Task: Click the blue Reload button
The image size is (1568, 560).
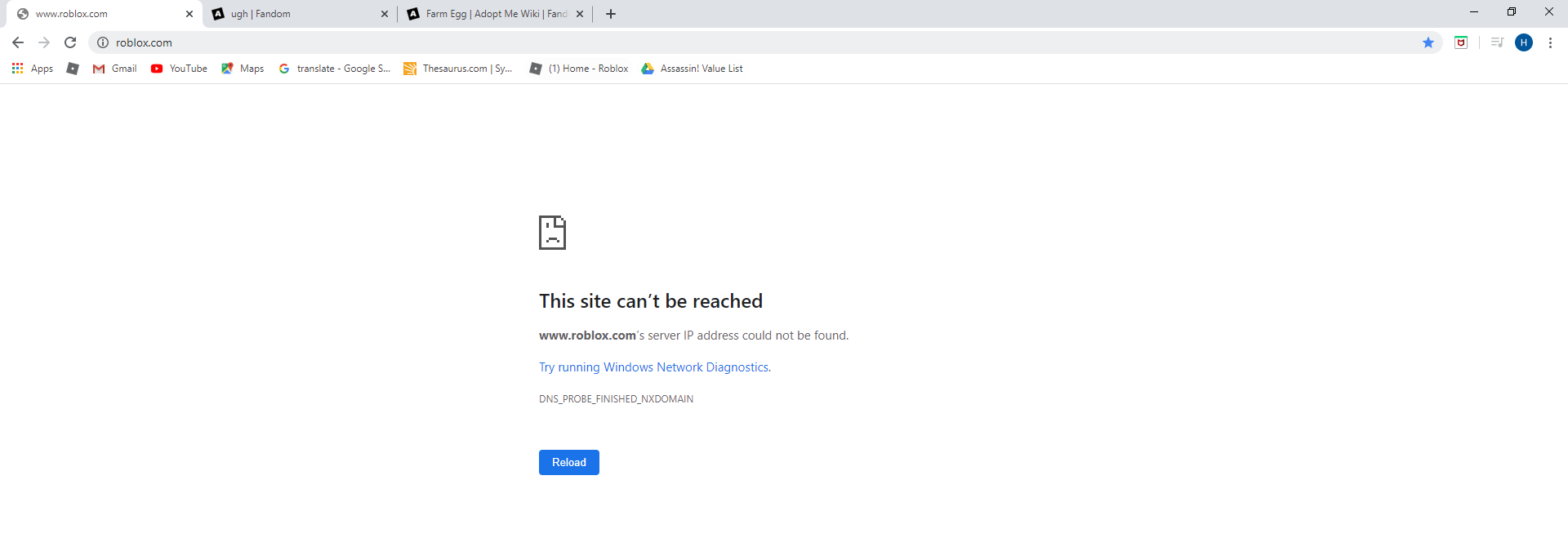Action: pos(569,462)
